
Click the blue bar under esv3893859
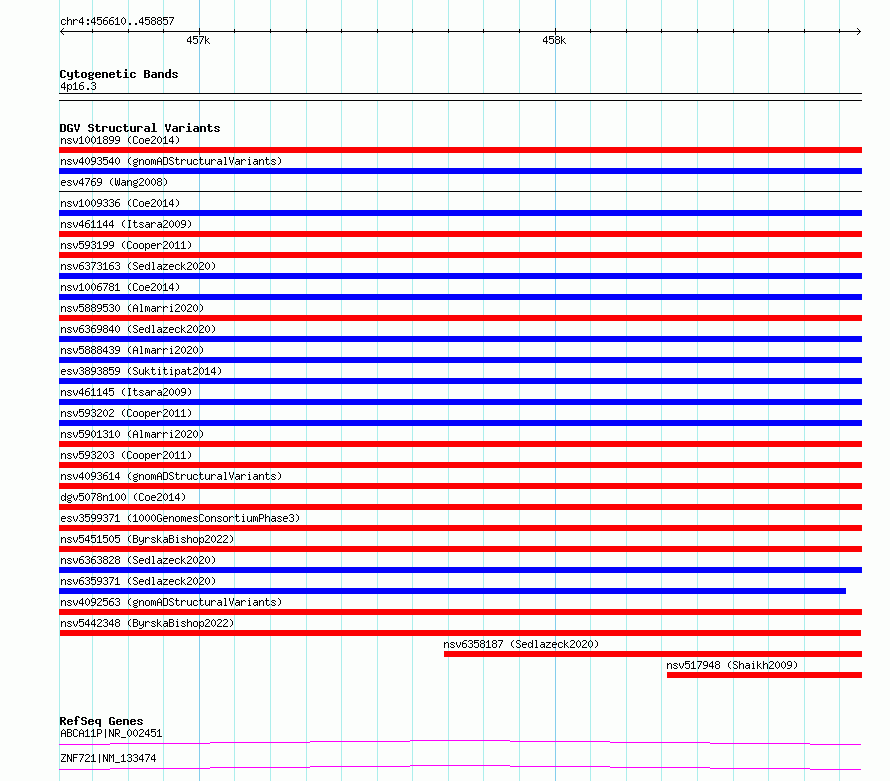coord(460,381)
